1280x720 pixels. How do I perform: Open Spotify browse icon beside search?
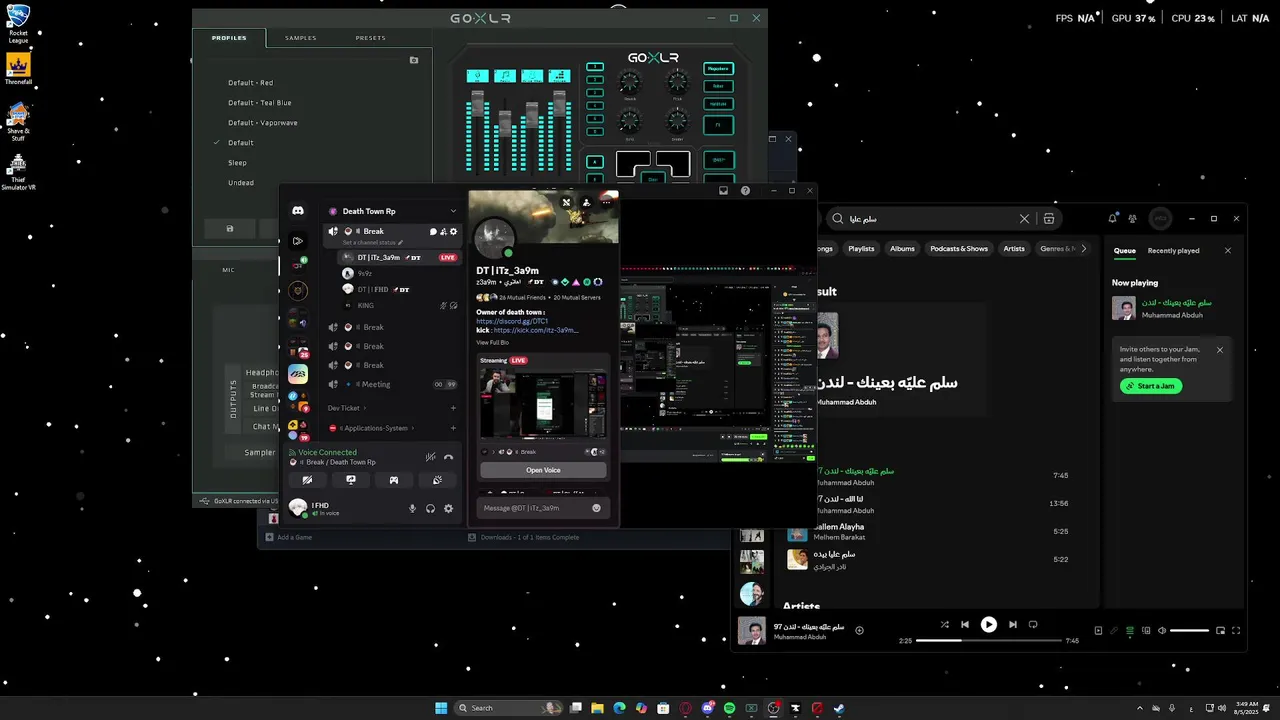click(x=1049, y=219)
